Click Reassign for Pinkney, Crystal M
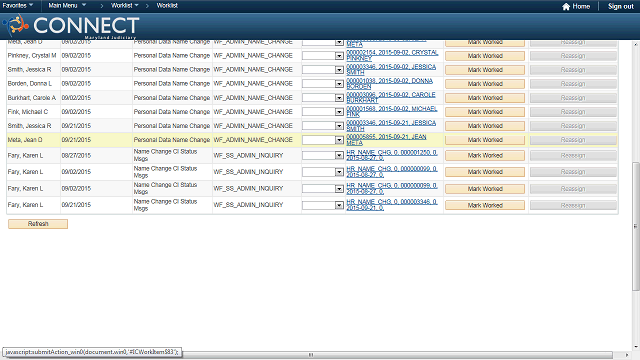Image resolution: width=640 pixels, height=360 pixels. 573,56
